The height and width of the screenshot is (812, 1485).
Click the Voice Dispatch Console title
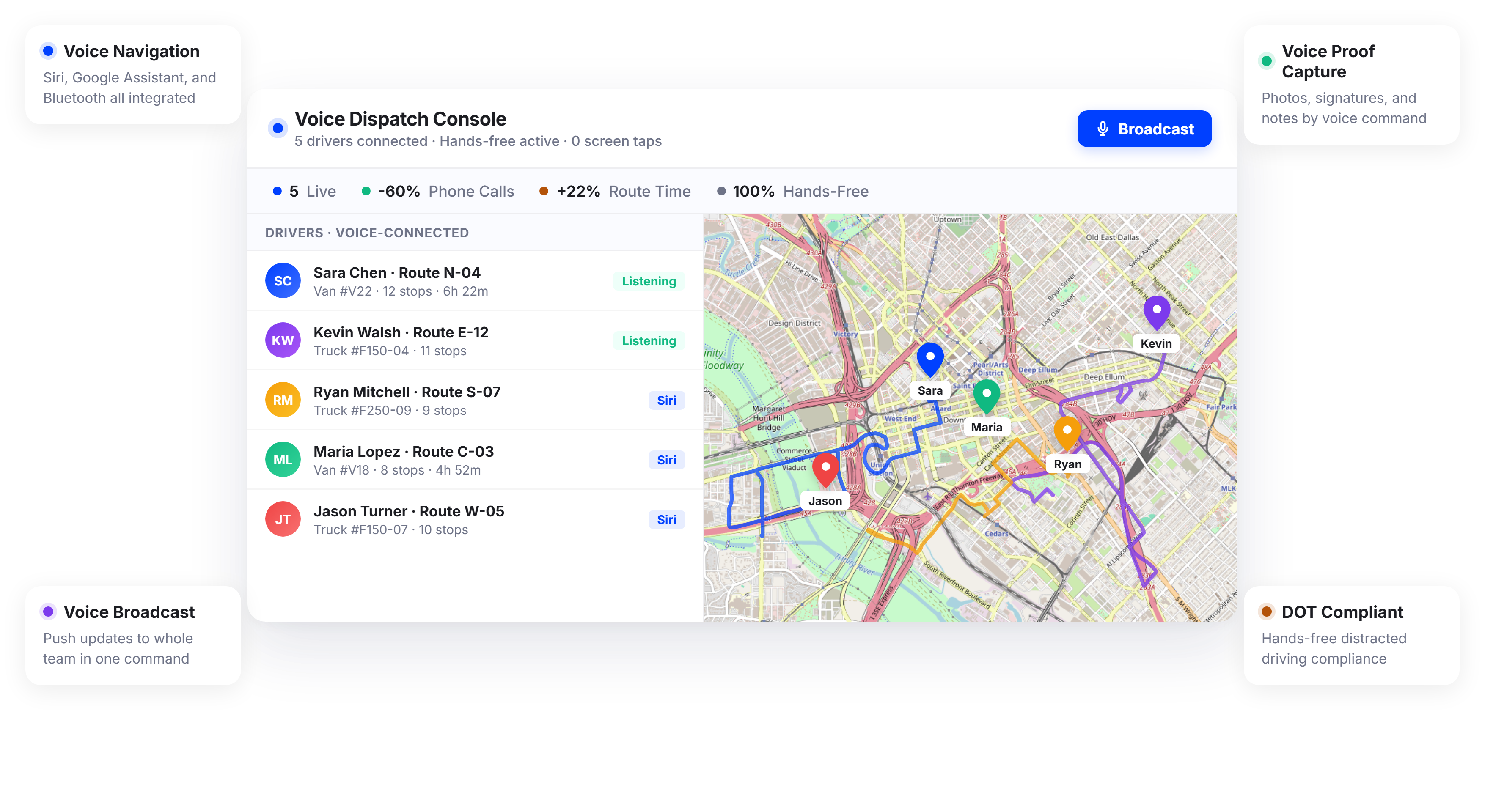400,119
